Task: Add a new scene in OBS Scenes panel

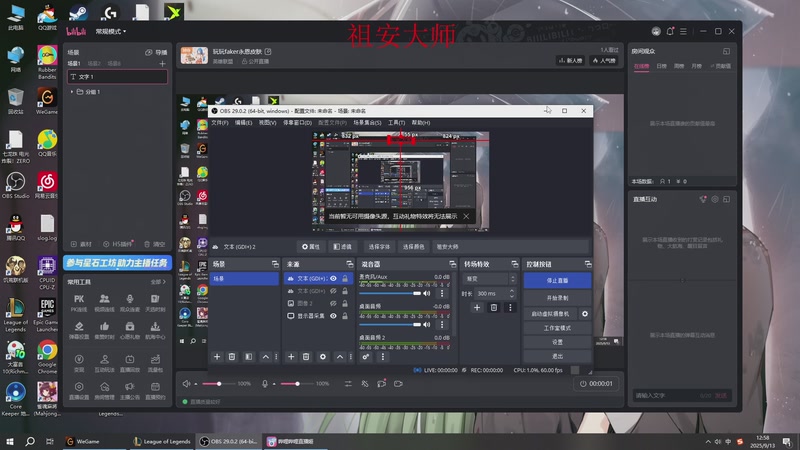Action: [217, 357]
